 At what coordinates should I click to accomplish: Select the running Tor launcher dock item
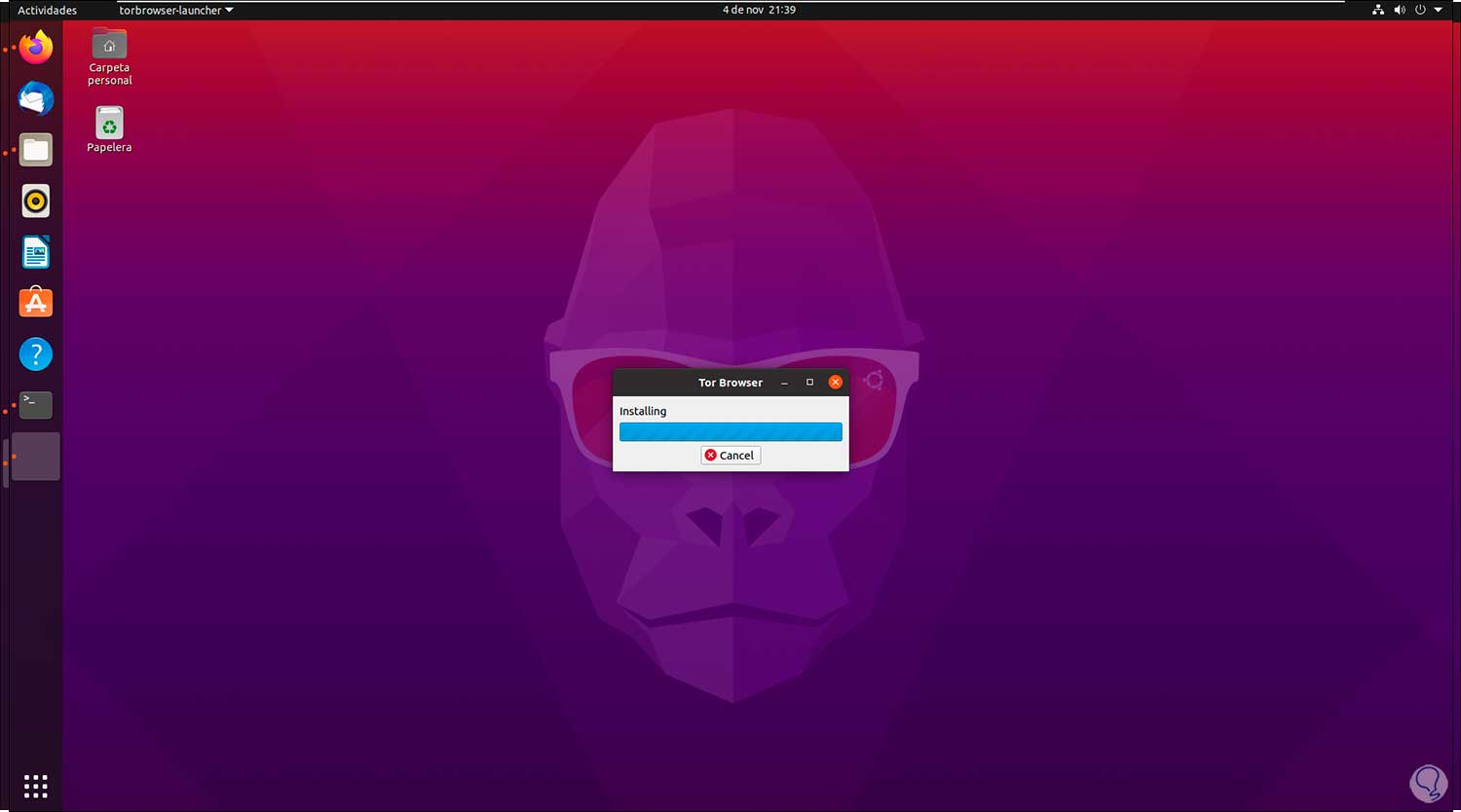[x=36, y=457]
